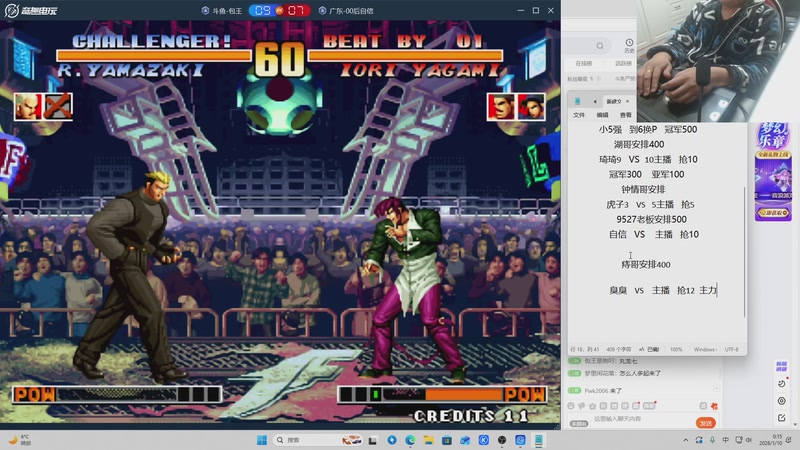Viewport: 800px width, 450px height.
Task: Click the 行 18, 列 41 status entry
Action: 585,349
